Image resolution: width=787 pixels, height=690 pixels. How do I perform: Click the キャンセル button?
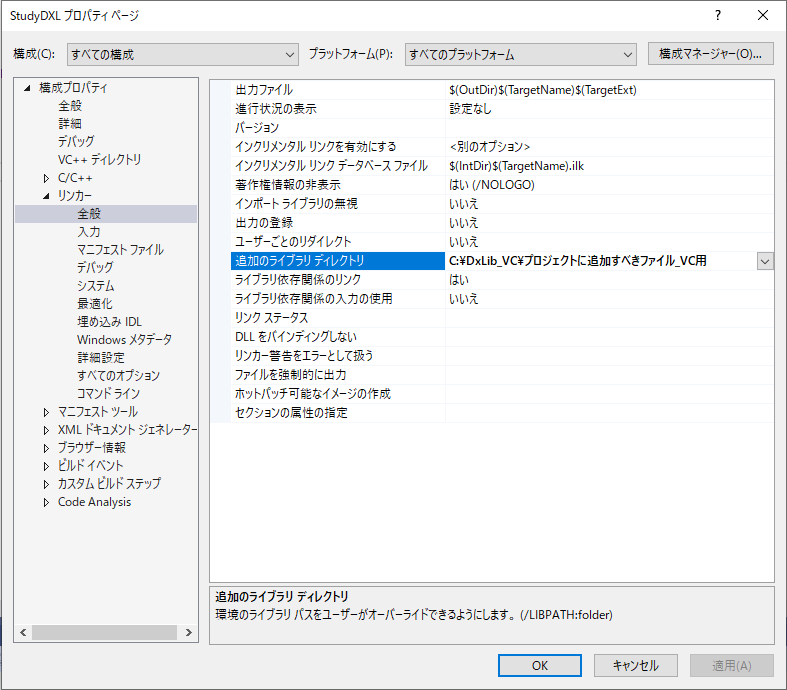tap(635, 665)
